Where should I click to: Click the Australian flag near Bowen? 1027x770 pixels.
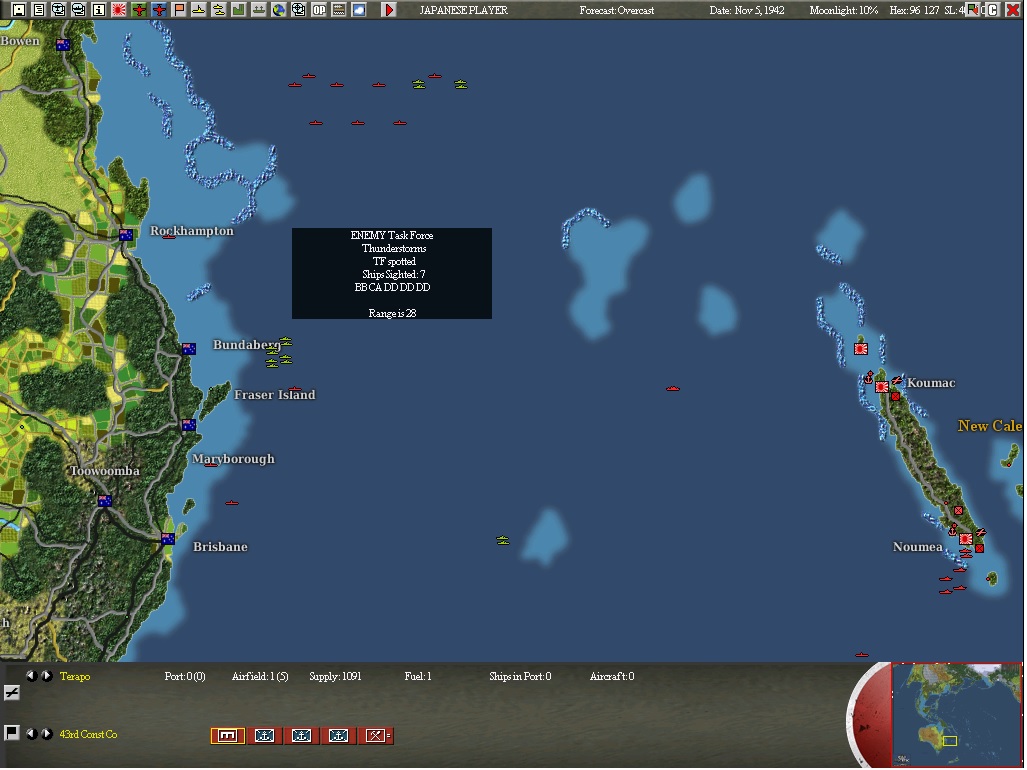point(63,45)
